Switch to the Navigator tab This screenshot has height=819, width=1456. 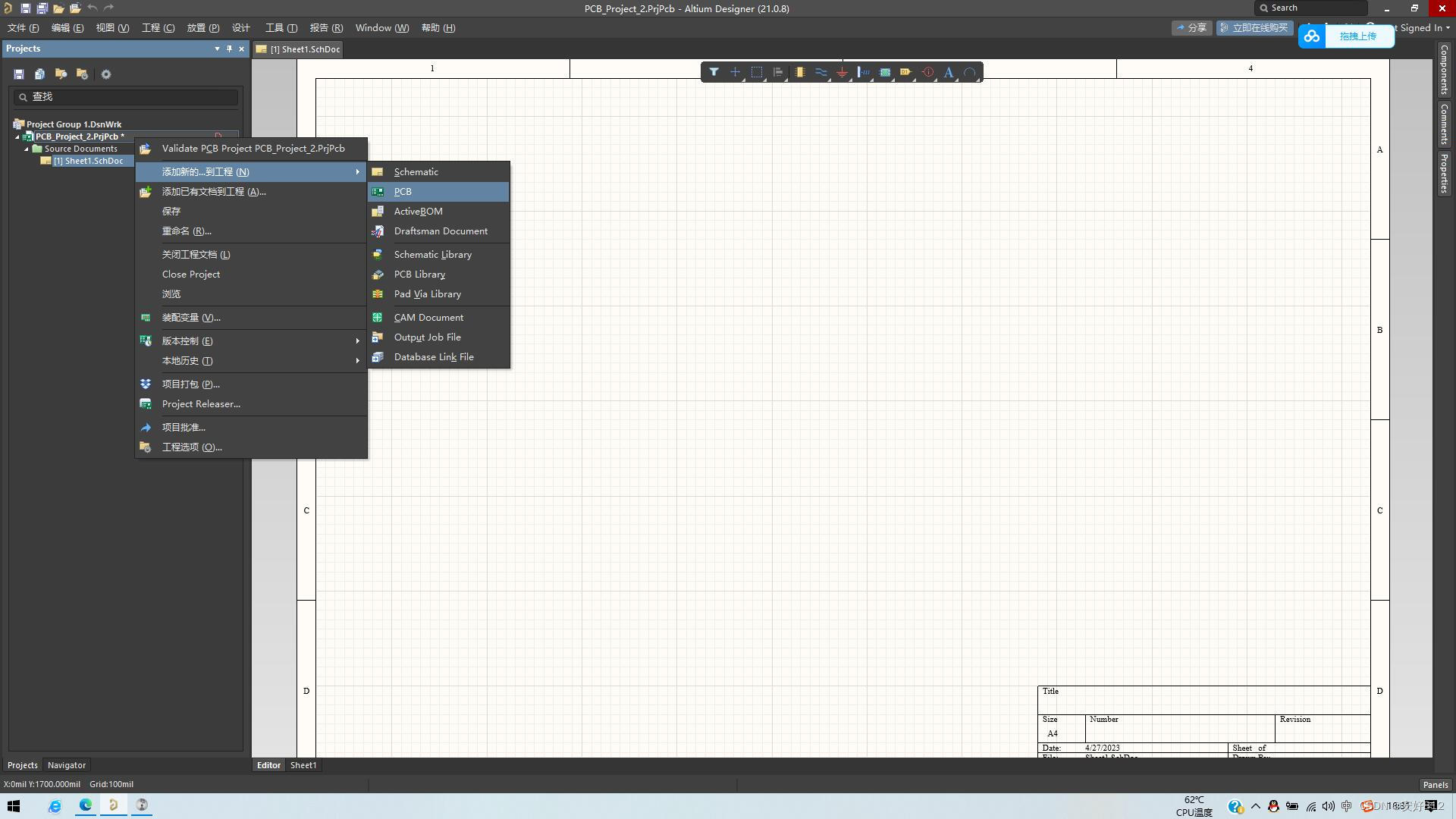pos(66,765)
